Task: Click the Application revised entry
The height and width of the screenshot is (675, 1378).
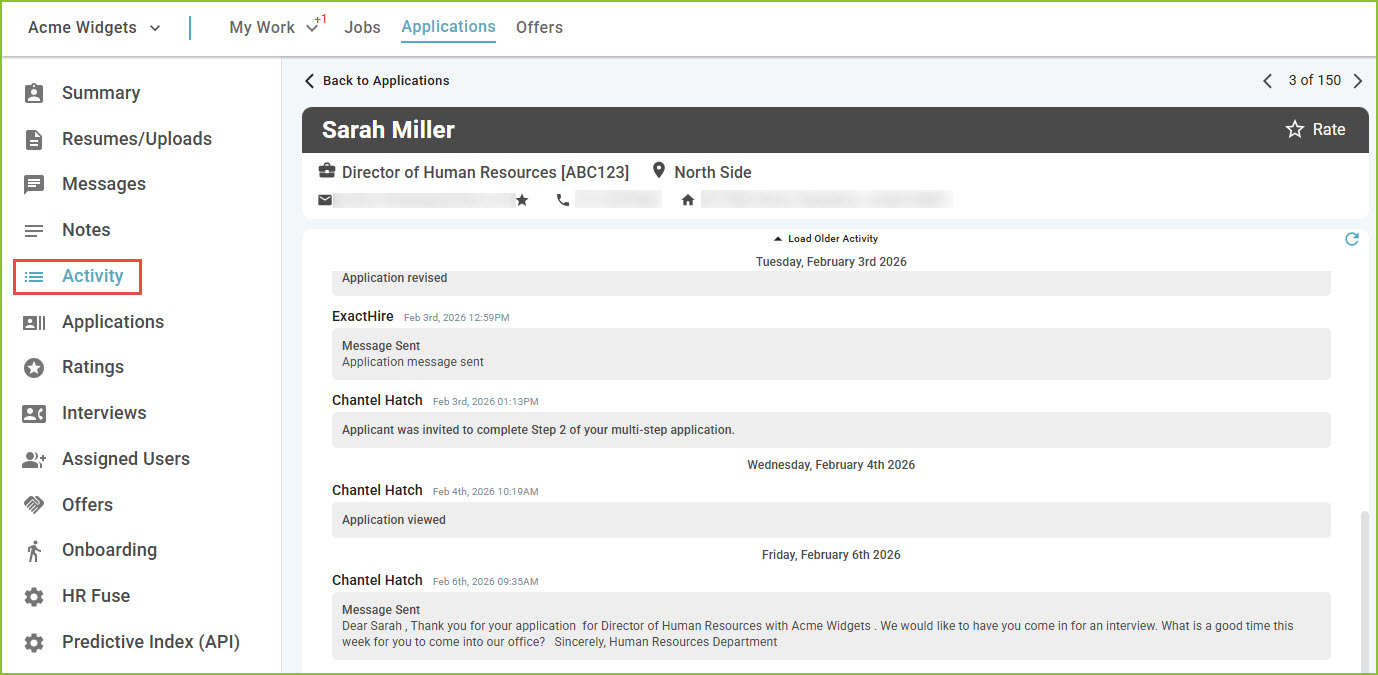Action: 831,282
